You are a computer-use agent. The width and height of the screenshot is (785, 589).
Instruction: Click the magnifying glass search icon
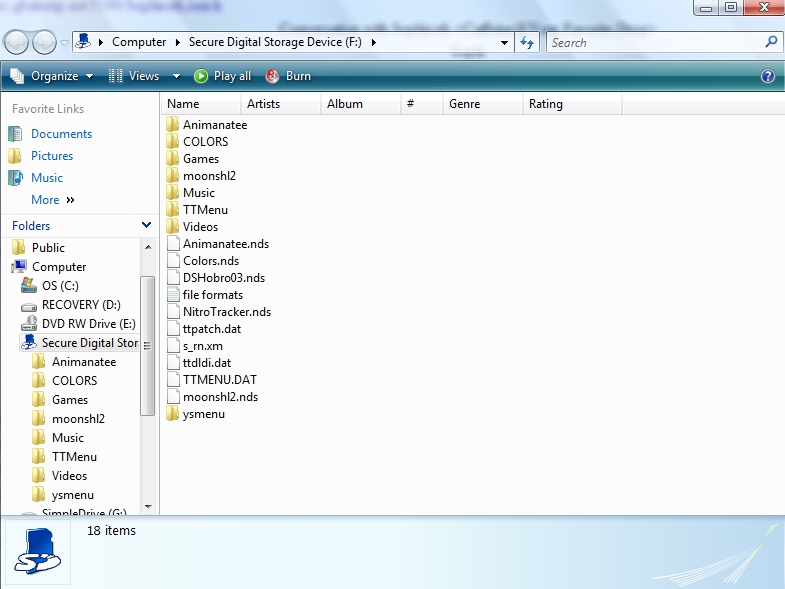pyautogui.click(x=771, y=42)
